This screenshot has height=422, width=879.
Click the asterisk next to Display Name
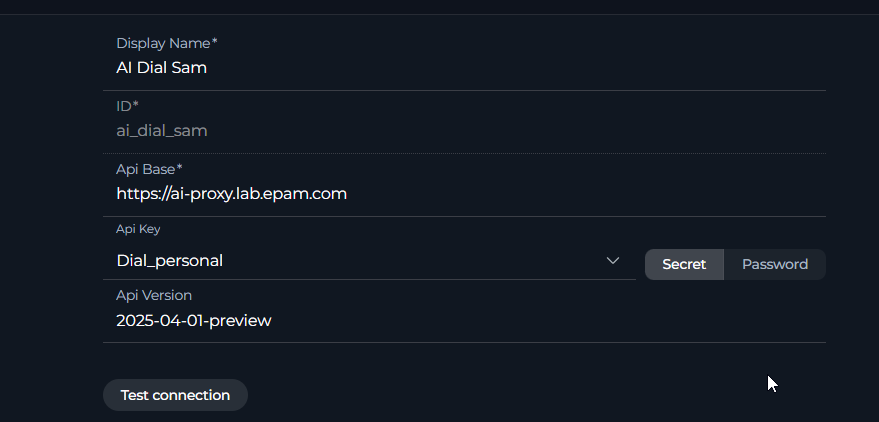click(214, 43)
